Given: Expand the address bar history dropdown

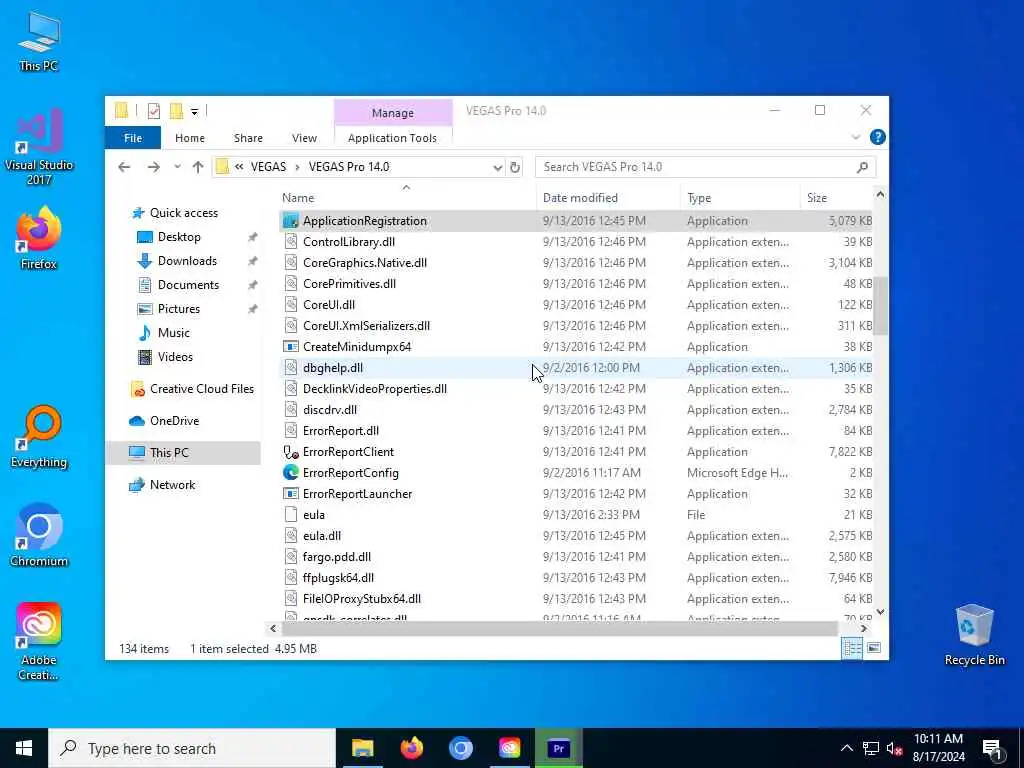Looking at the screenshot, I should [497, 168].
